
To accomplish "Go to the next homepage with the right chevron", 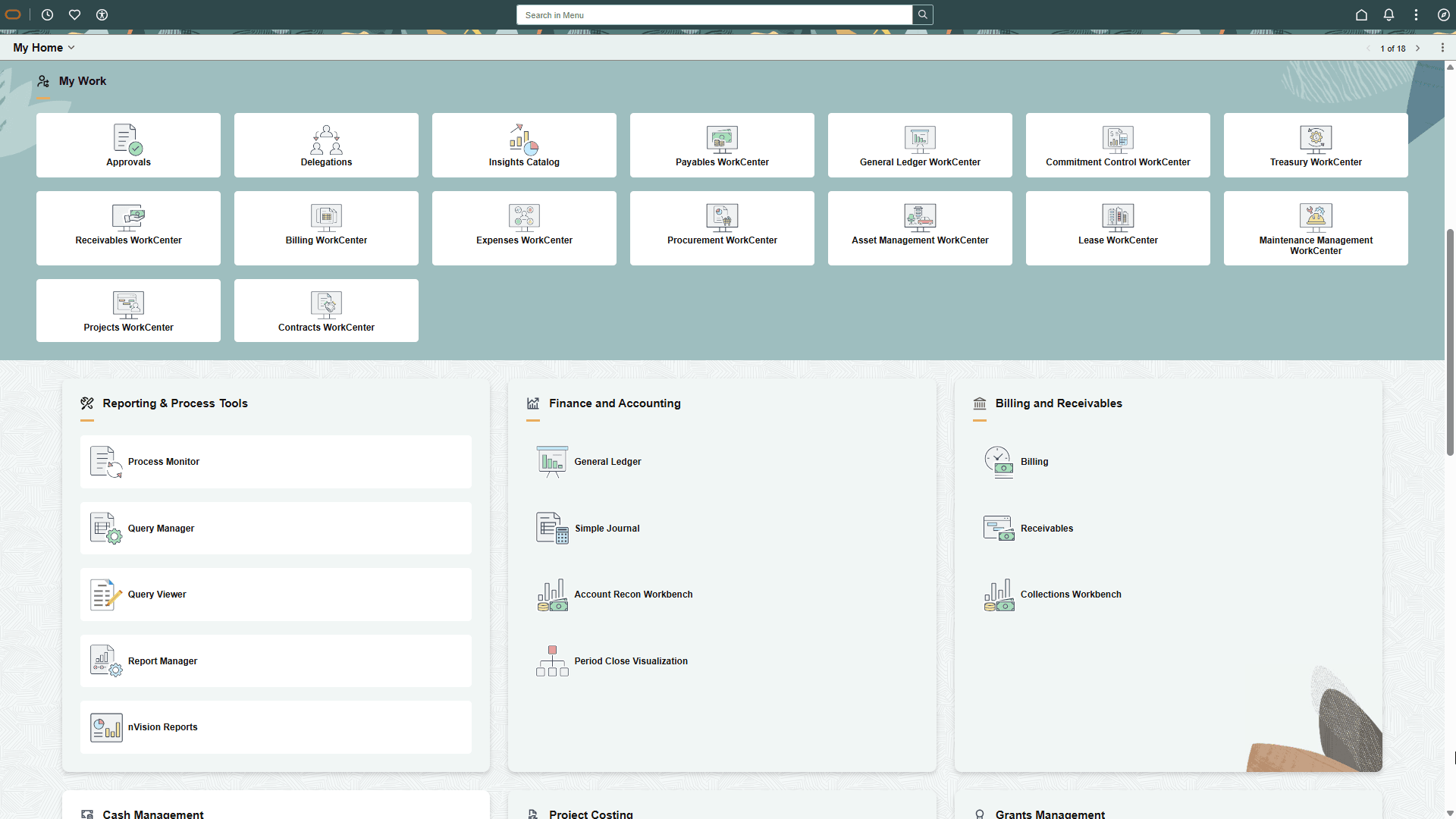I will 1418,48.
